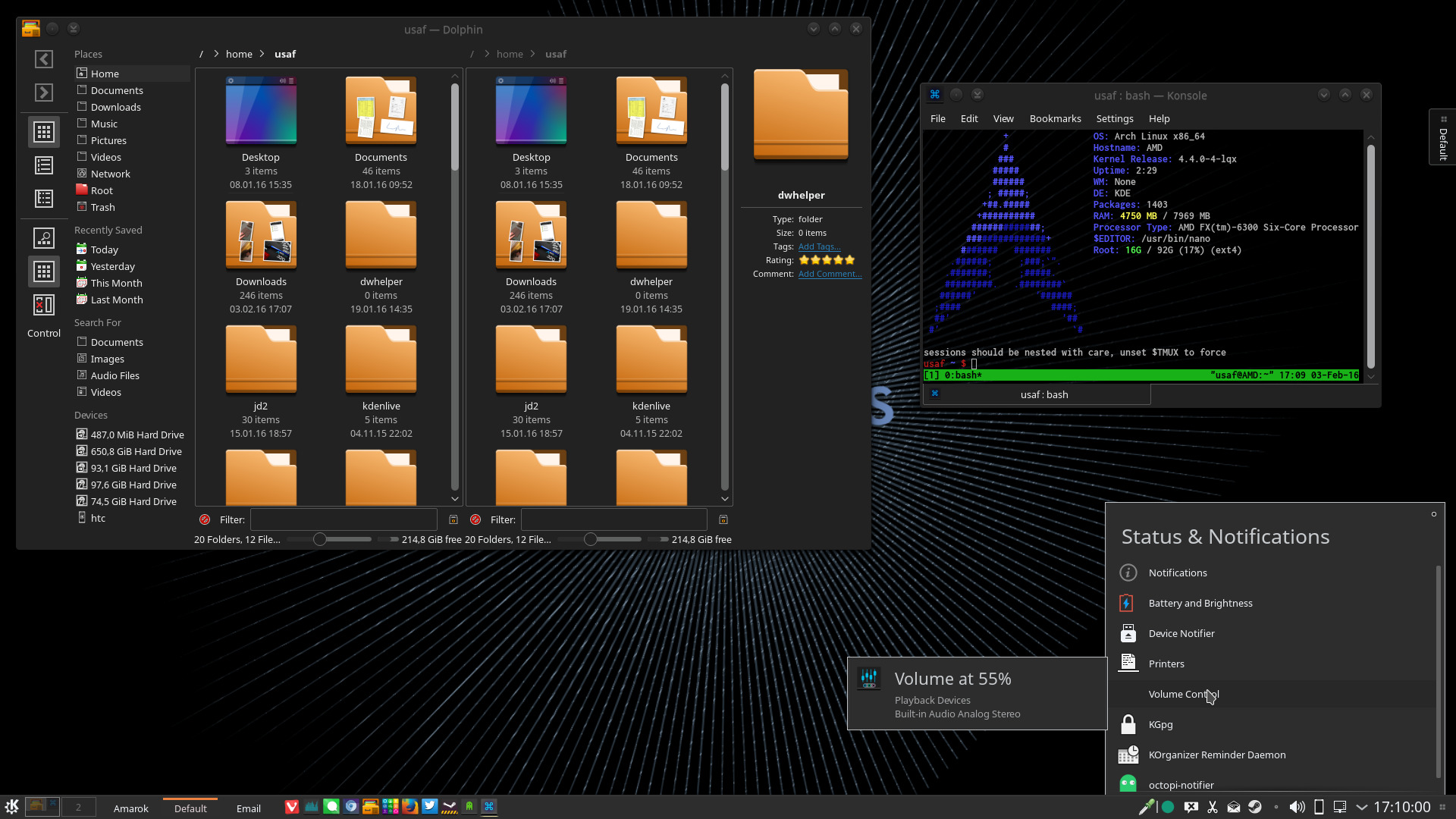Screen dimensions: 1456x819
Task: Select the usaf : bash Konsole tab
Action: pos(1037,394)
